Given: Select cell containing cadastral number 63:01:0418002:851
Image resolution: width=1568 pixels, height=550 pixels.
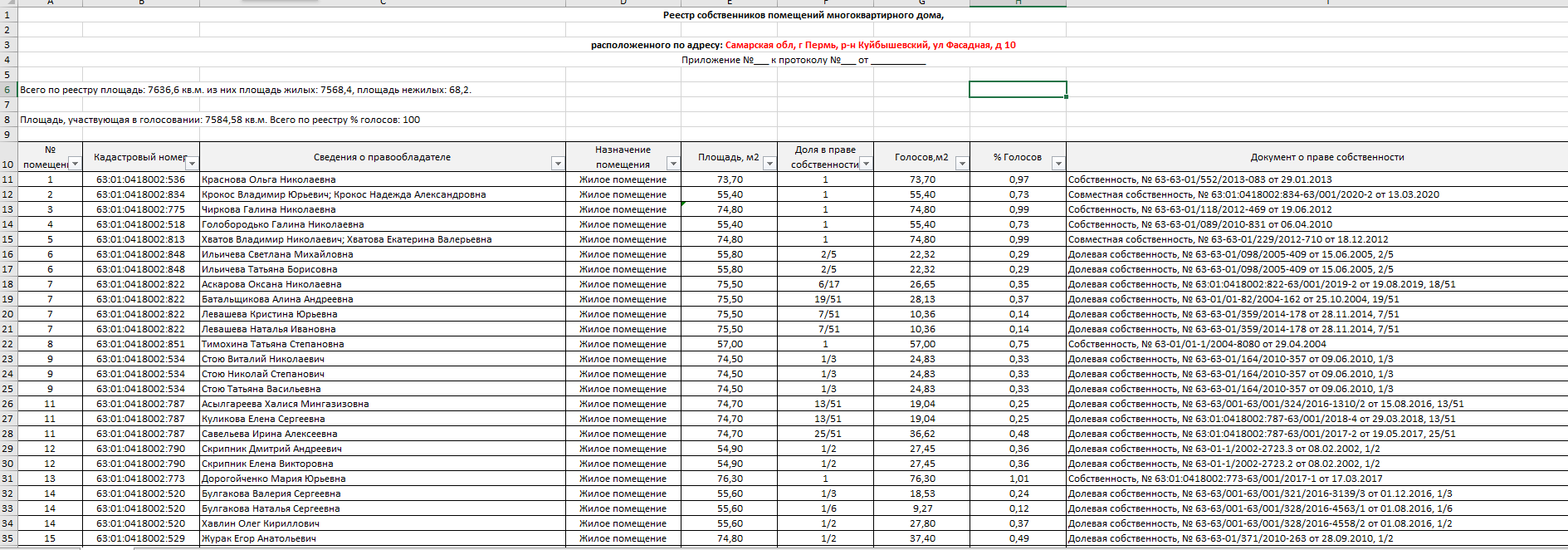Looking at the screenshot, I should (x=141, y=344).
